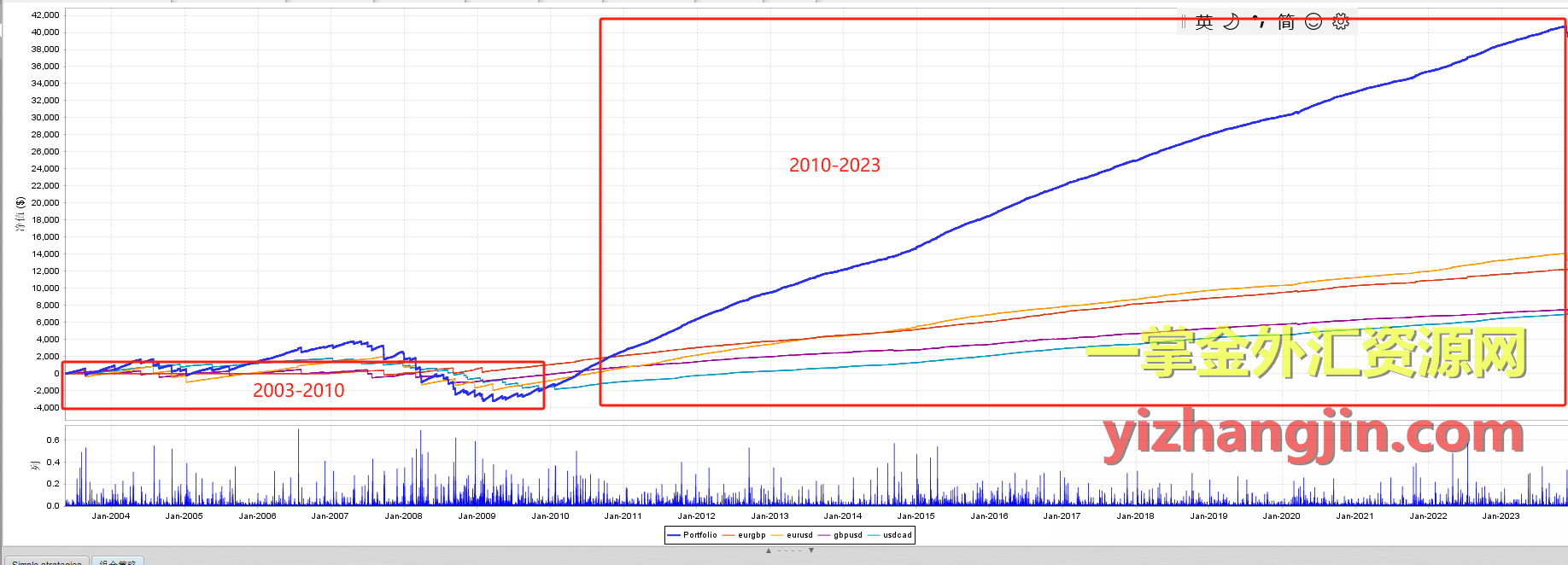Select the Portfolio legend entry
Image resolution: width=1568 pixels, height=565 pixels.
[693, 535]
